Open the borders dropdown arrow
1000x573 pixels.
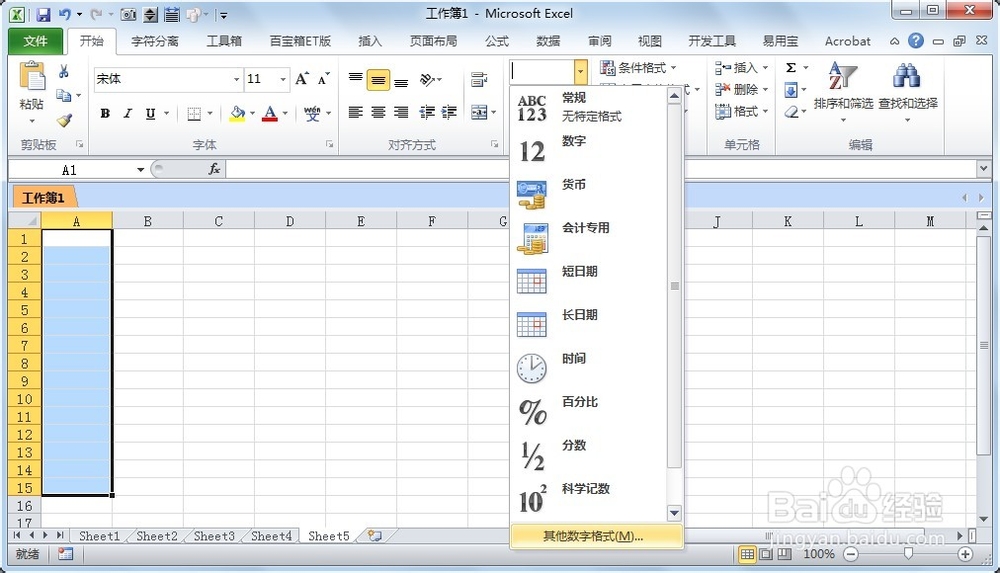(x=210, y=114)
